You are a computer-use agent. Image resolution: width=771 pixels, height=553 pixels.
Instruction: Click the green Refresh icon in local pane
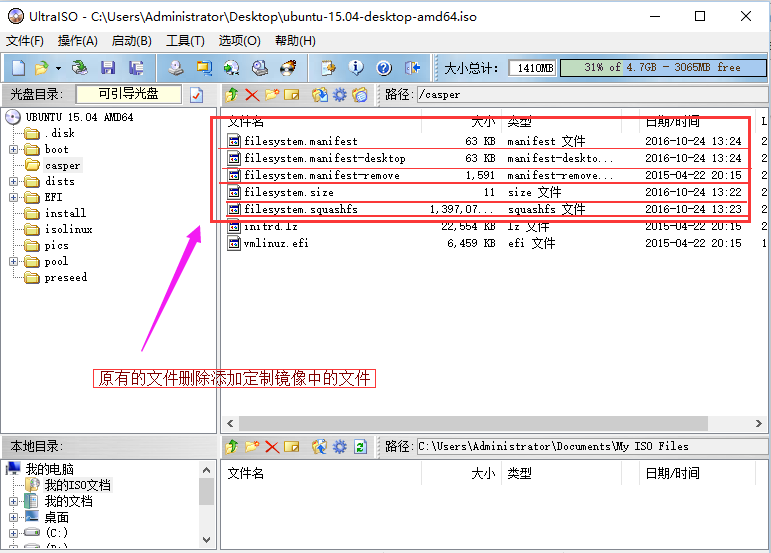click(360, 446)
